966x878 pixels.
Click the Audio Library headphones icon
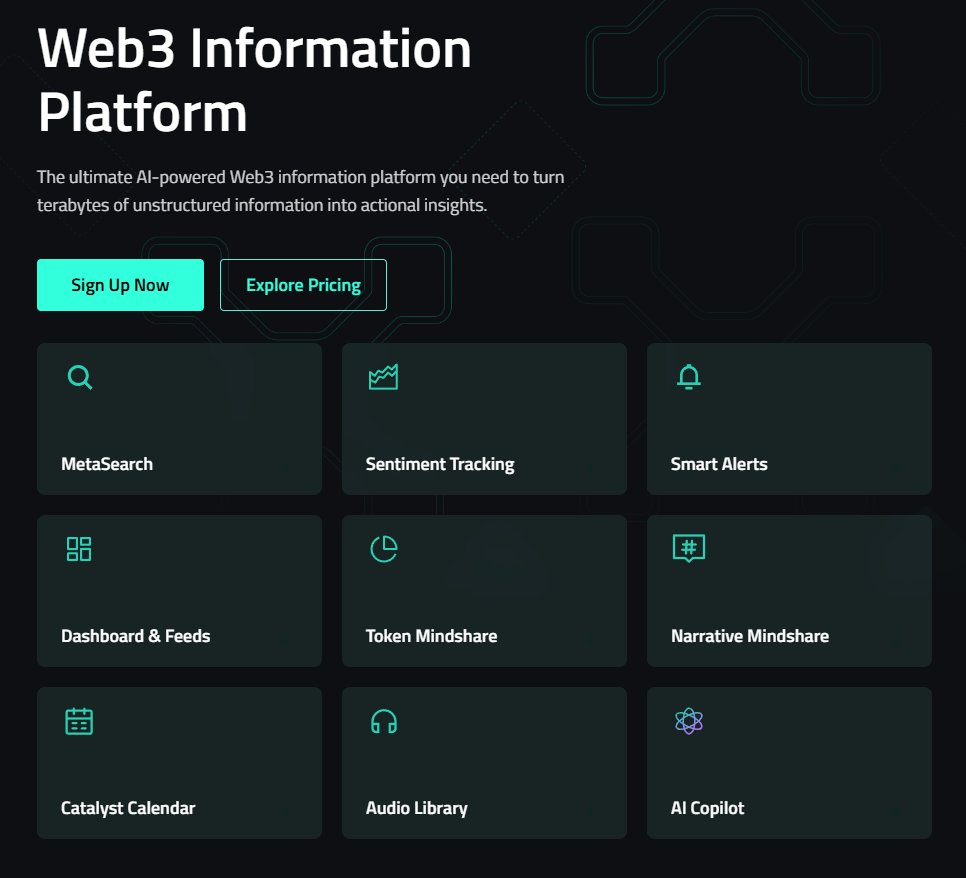[384, 721]
